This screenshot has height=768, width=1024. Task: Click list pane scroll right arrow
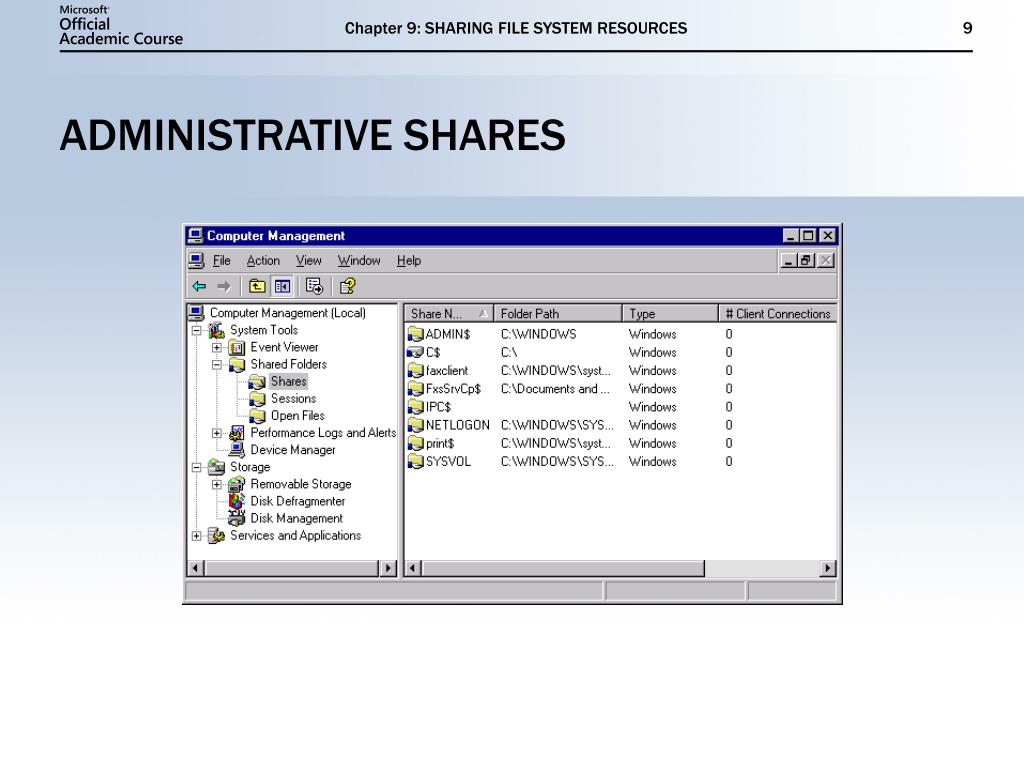point(828,568)
